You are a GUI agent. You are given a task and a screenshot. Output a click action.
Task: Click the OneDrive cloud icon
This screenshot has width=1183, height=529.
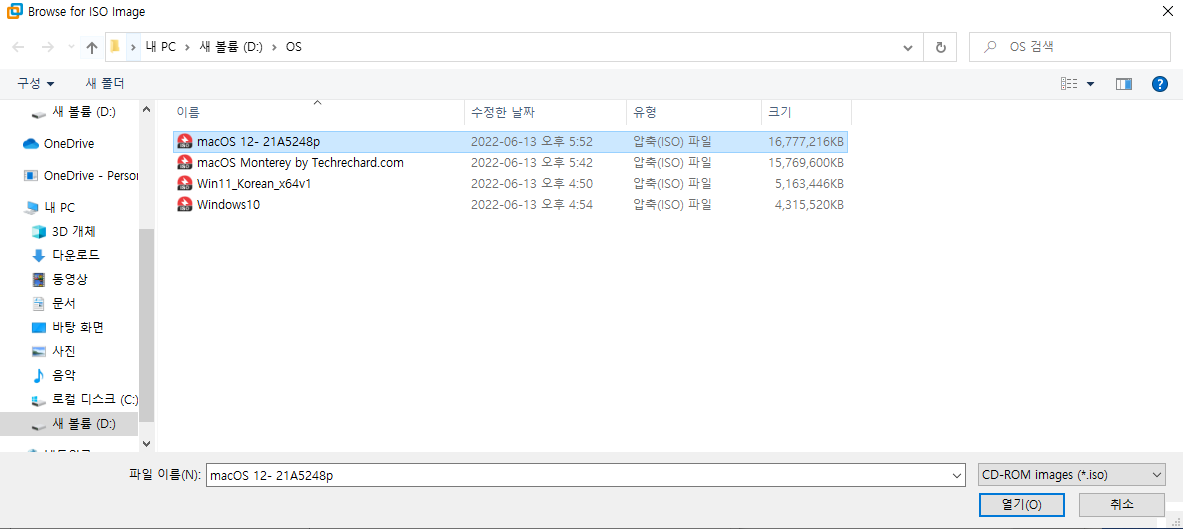pyautogui.click(x=31, y=143)
